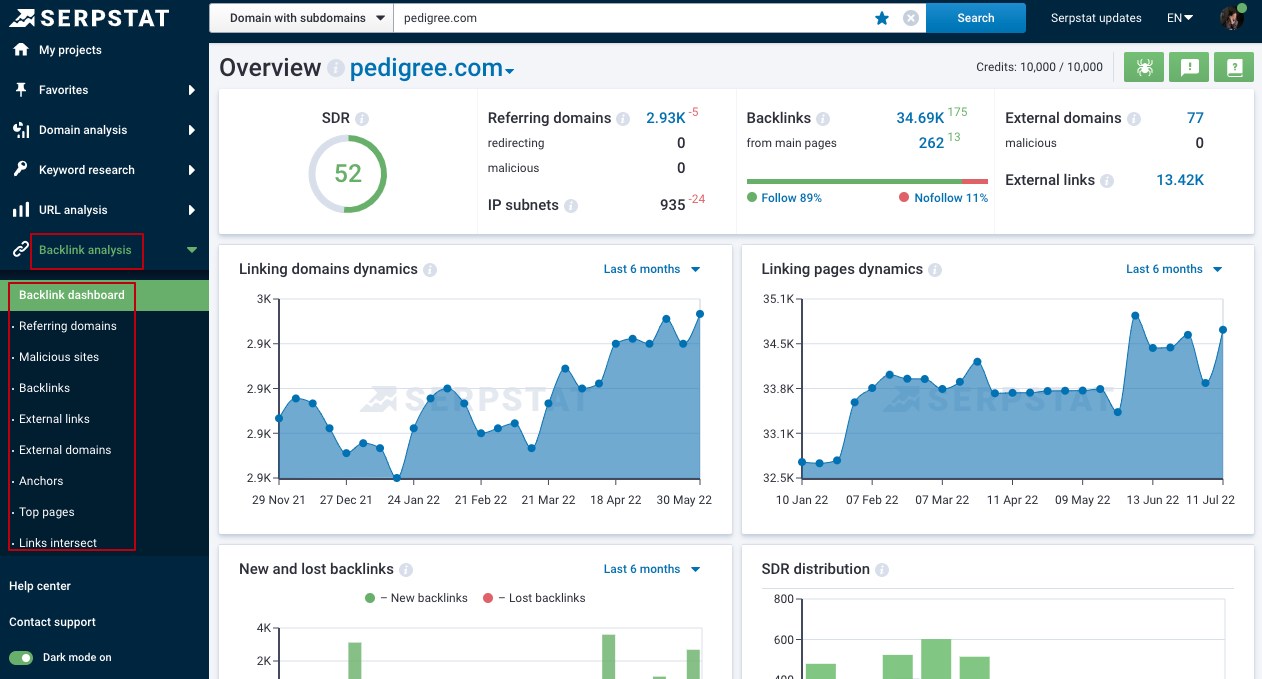Select Backlink dashboard menu item
This screenshot has width=1262, height=679.
pyautogui.click(x=104, y=295)
